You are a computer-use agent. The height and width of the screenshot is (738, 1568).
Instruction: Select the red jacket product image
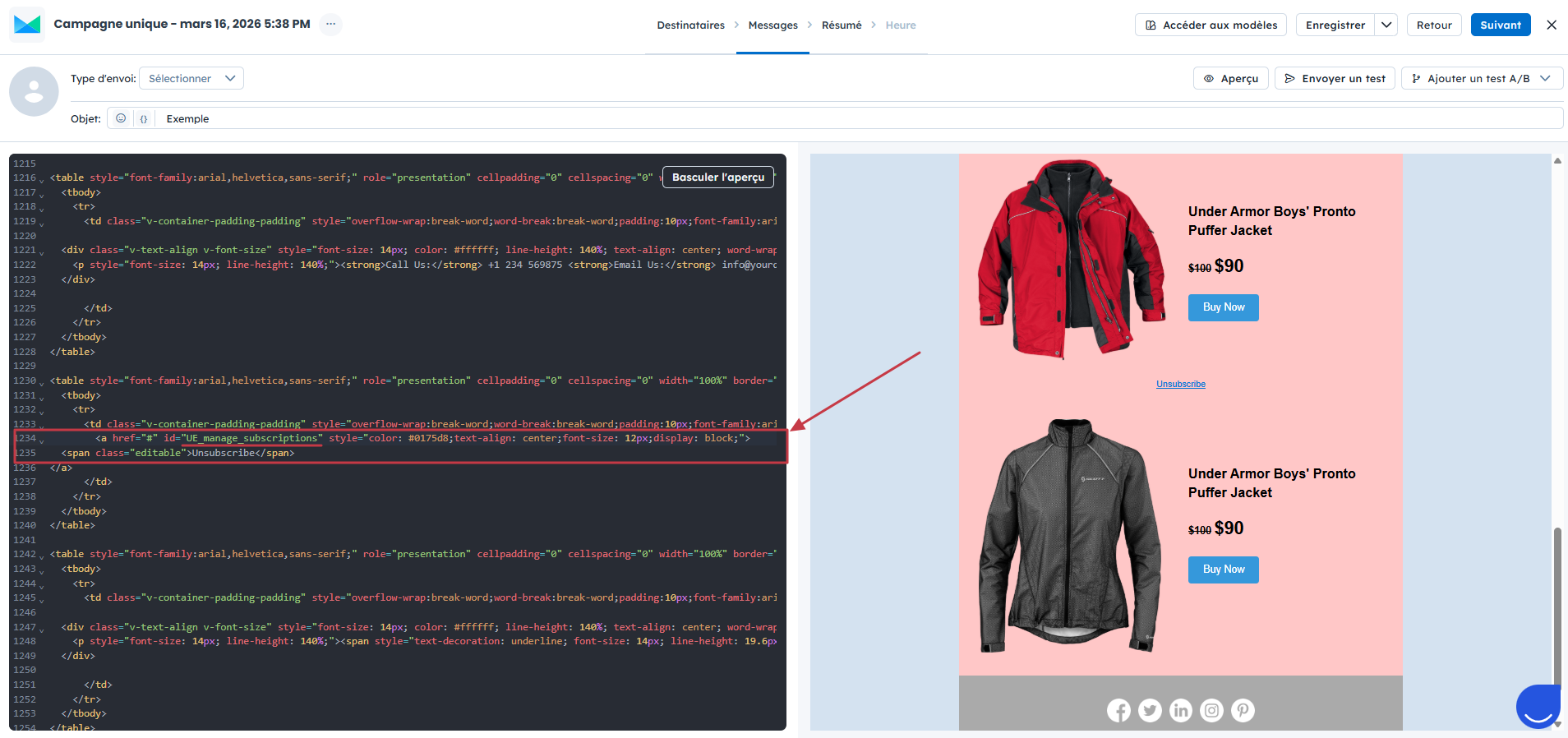pos(1072,260)
